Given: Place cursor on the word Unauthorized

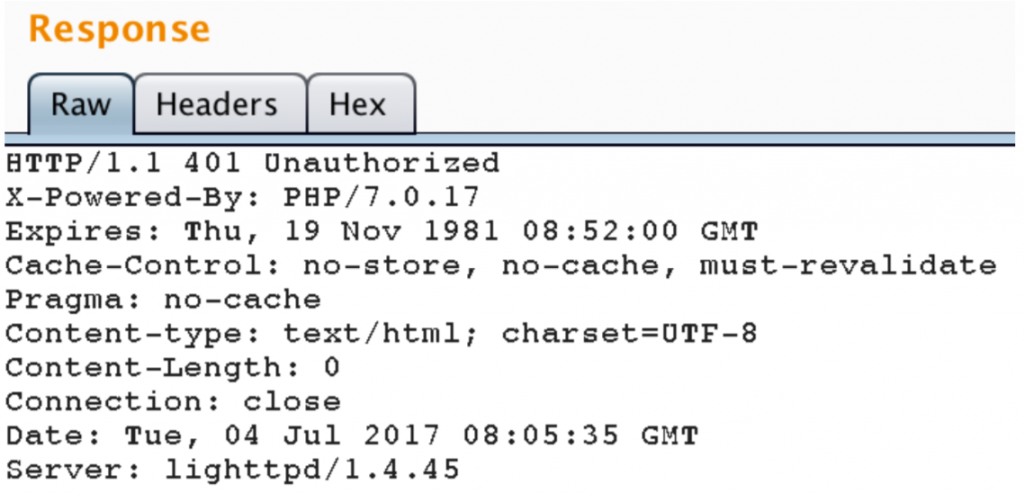Looking at the screenshot, I should [x=381, y=163].
